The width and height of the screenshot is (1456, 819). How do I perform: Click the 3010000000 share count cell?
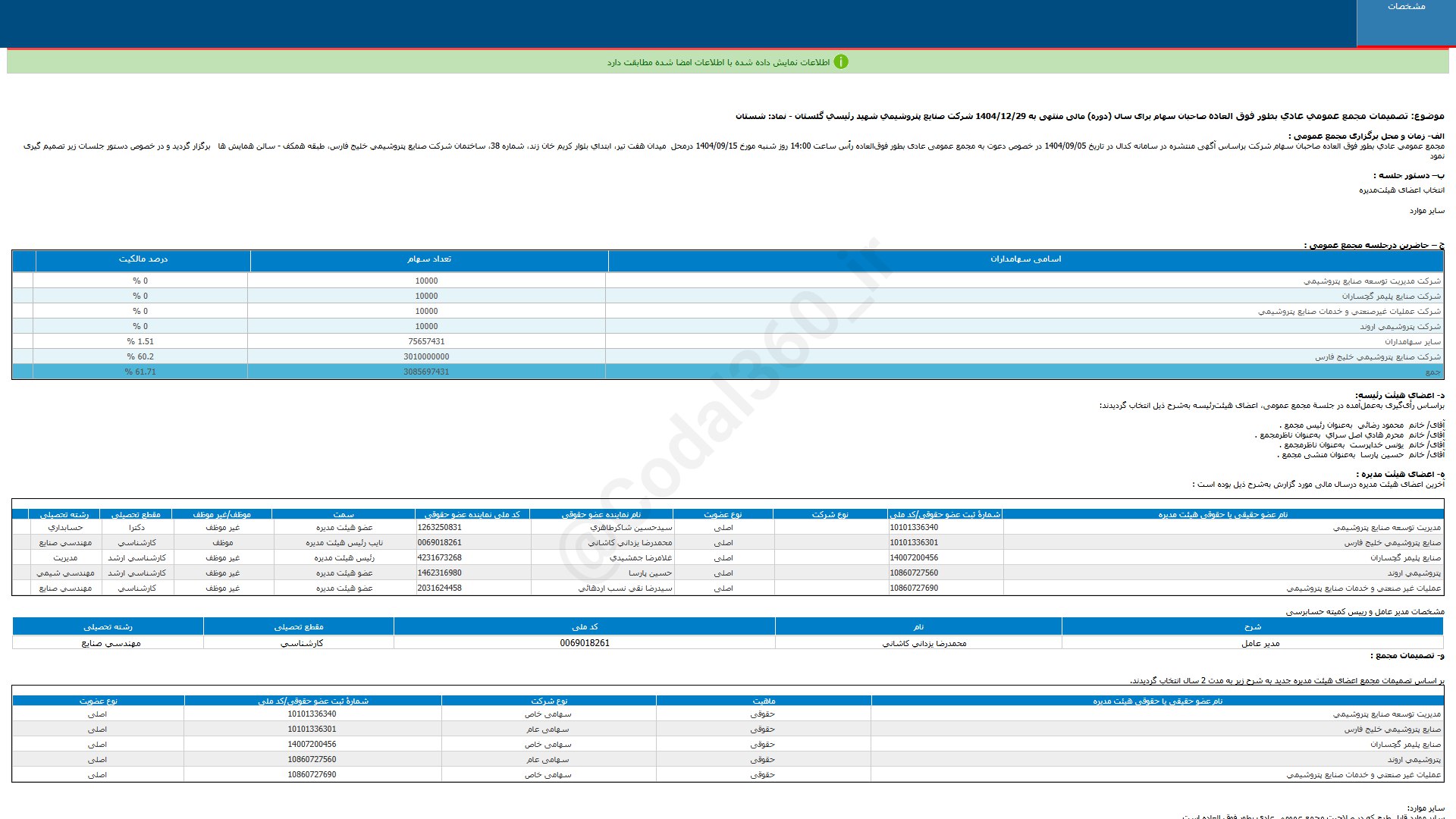pyautogui.click(x=426, y=356)
